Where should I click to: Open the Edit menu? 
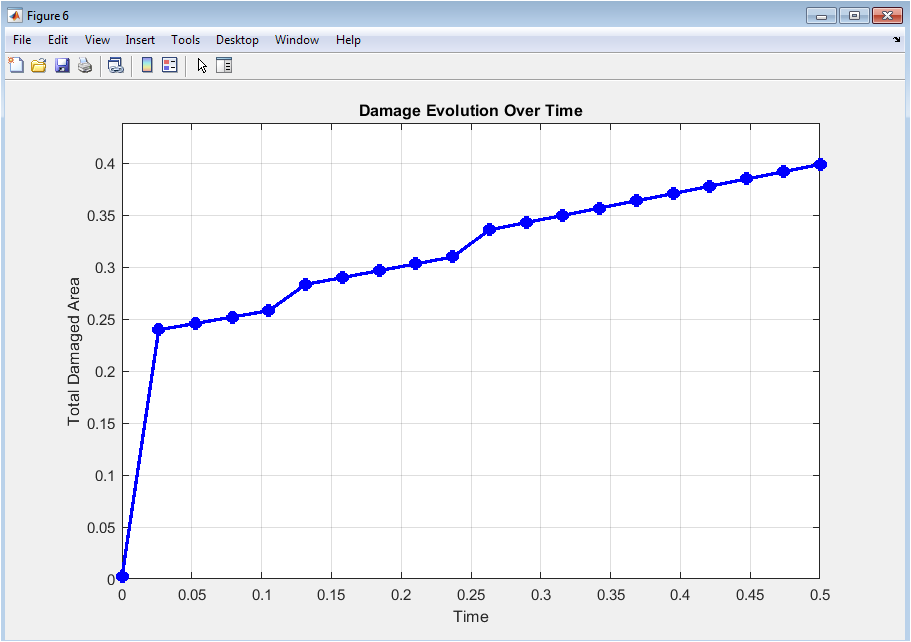point(58,40)
